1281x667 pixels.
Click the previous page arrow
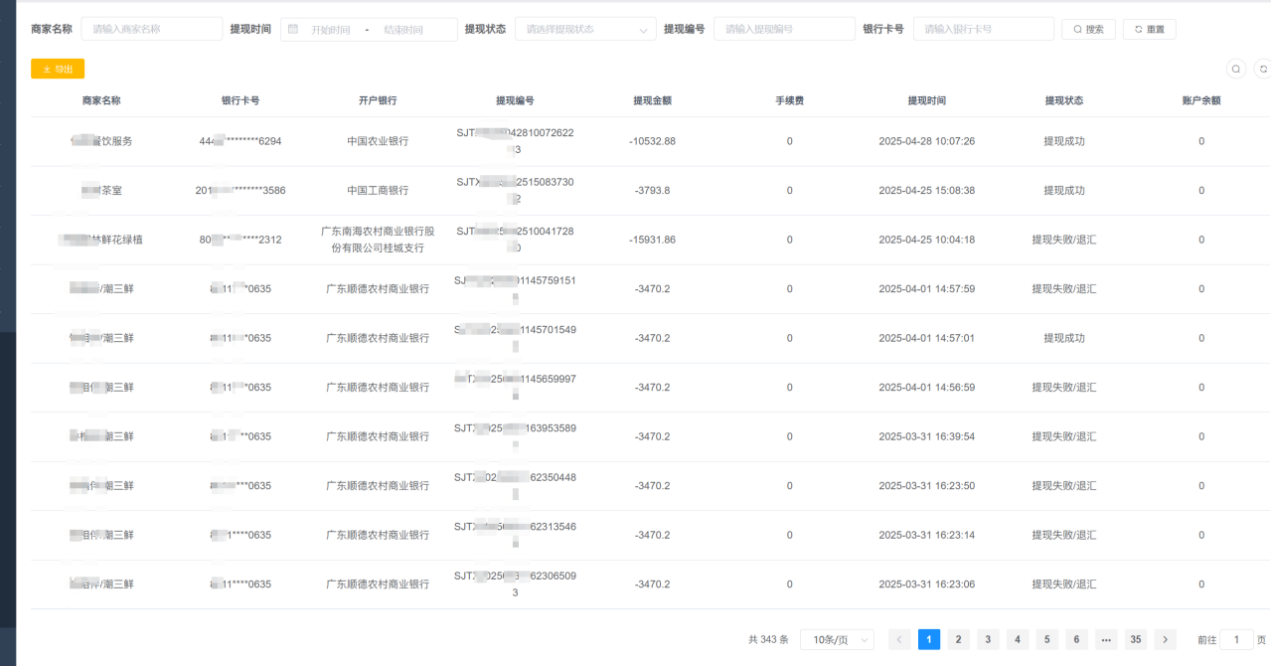coord(899,640)
